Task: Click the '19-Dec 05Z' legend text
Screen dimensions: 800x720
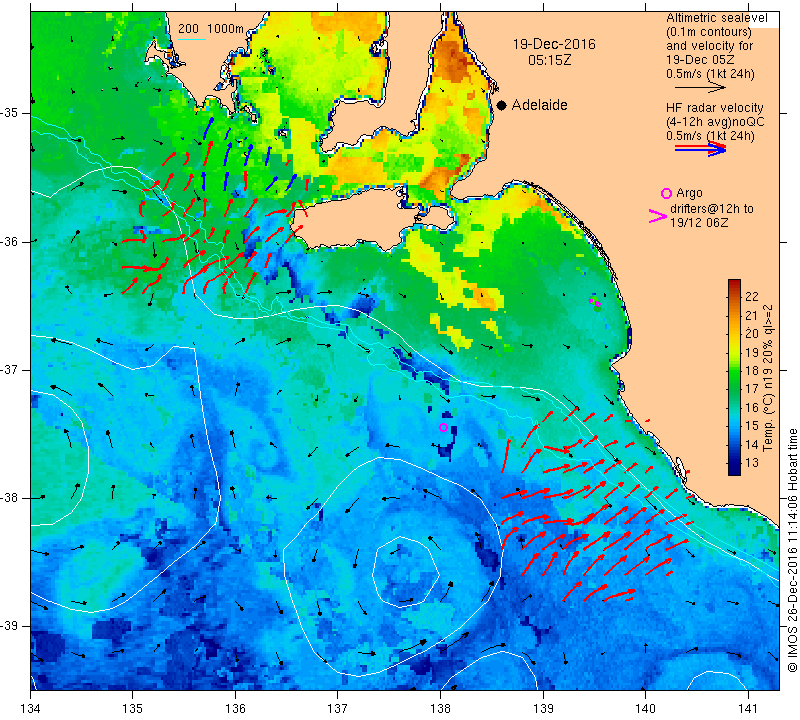Action: (x=700, y=60)
